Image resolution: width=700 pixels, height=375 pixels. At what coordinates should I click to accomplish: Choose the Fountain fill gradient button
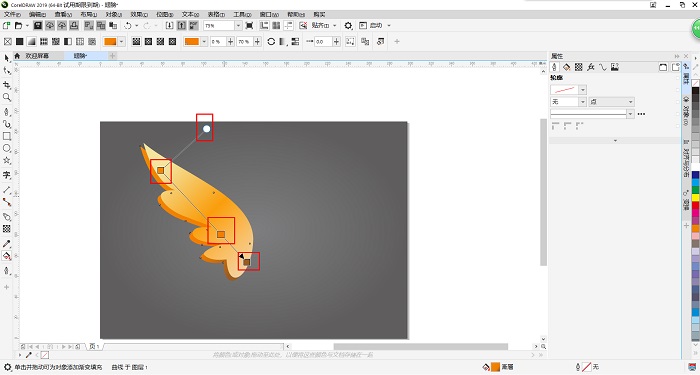(x=32, y=42)
